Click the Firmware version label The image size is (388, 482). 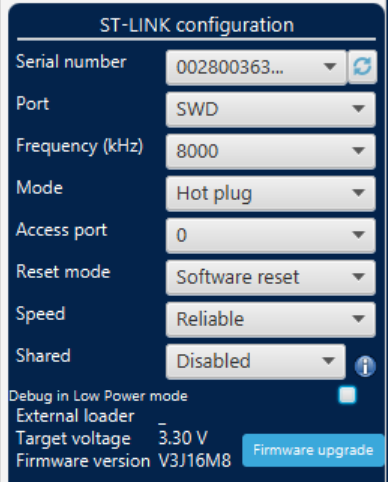83,461
